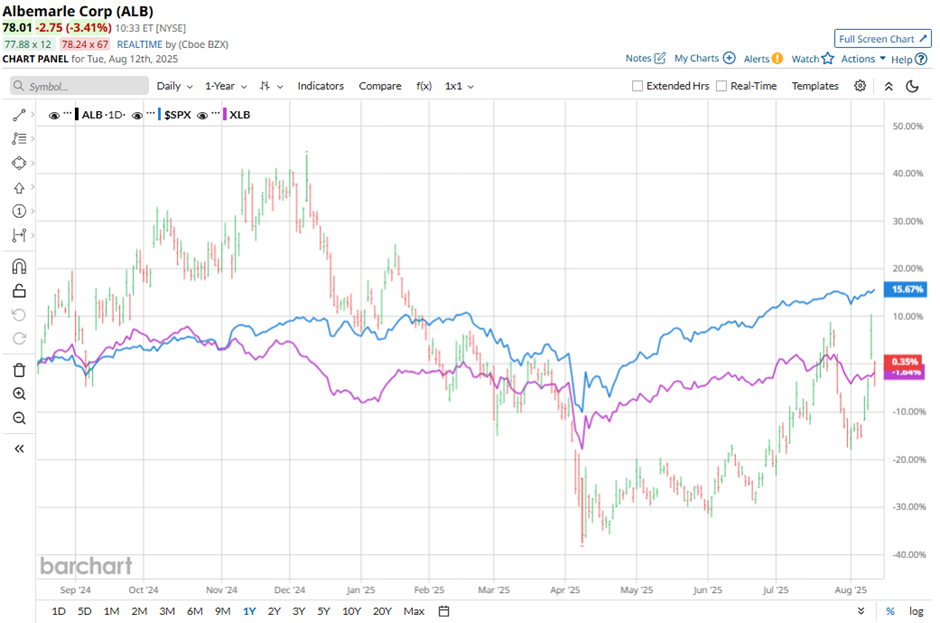Image resolution: width=940 pixels, height=623 pixels.
Task: Switch to the 5Y time range
Action: [324, 611]
